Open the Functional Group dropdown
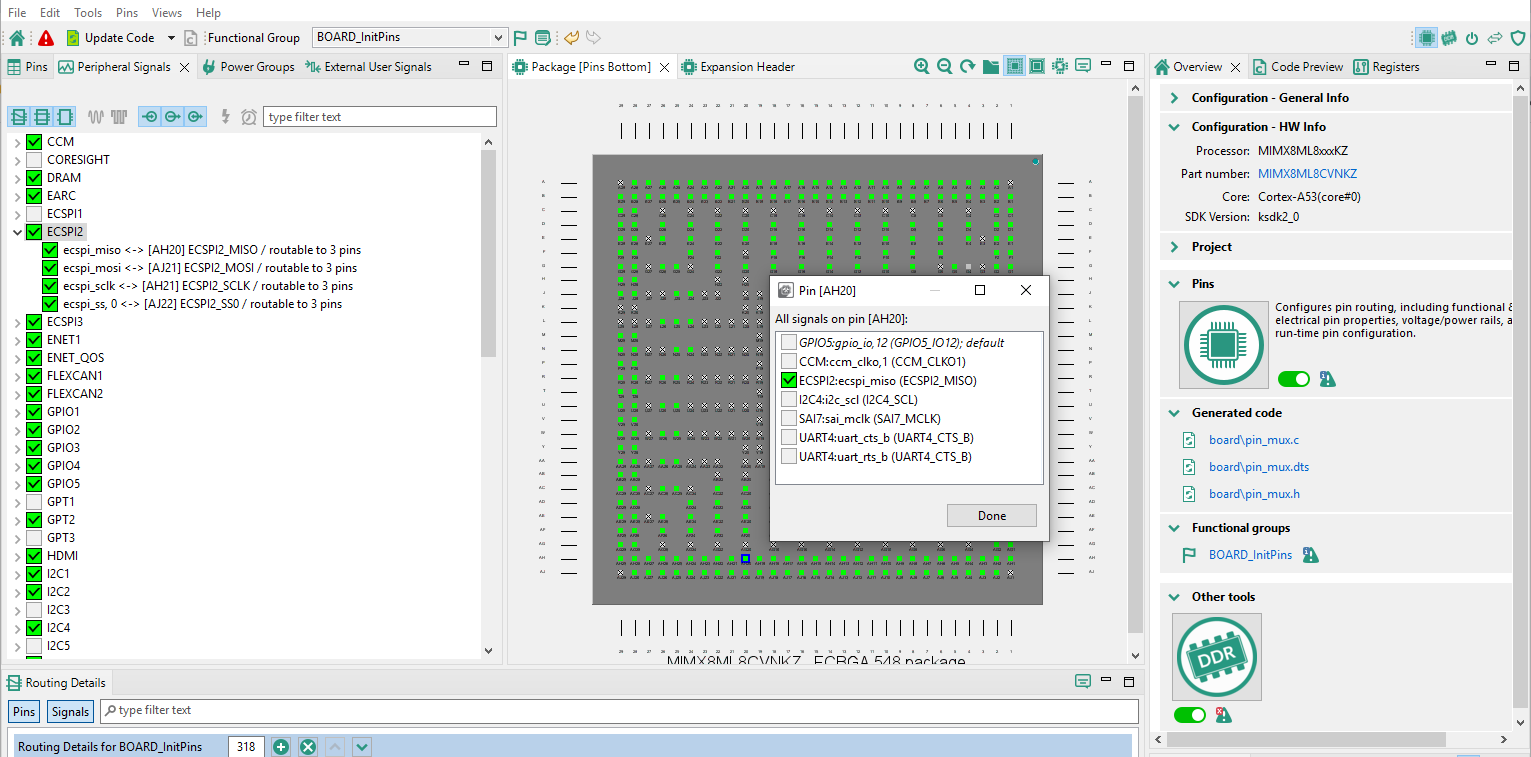Image resolution: width=1531 pixels, height=757 pixels. pos(499,36)
